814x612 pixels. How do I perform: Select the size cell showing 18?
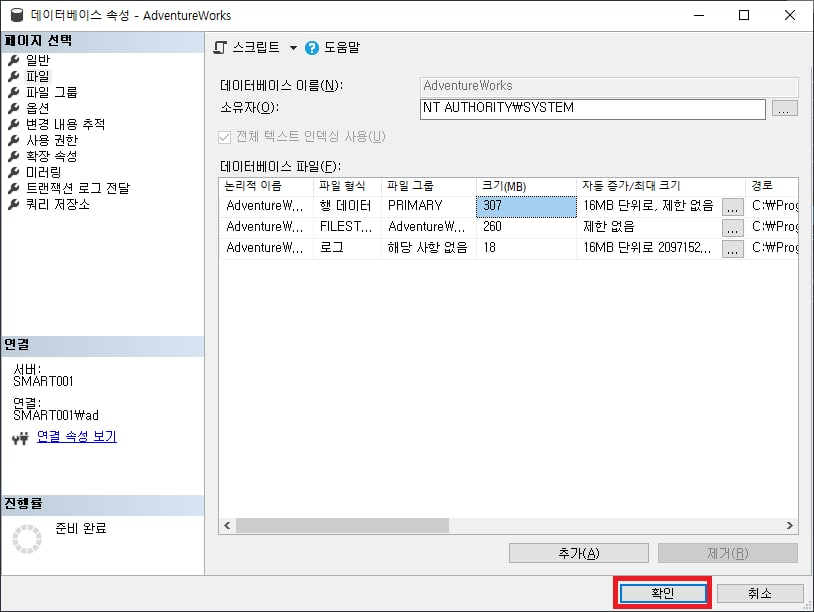point(526,248)
